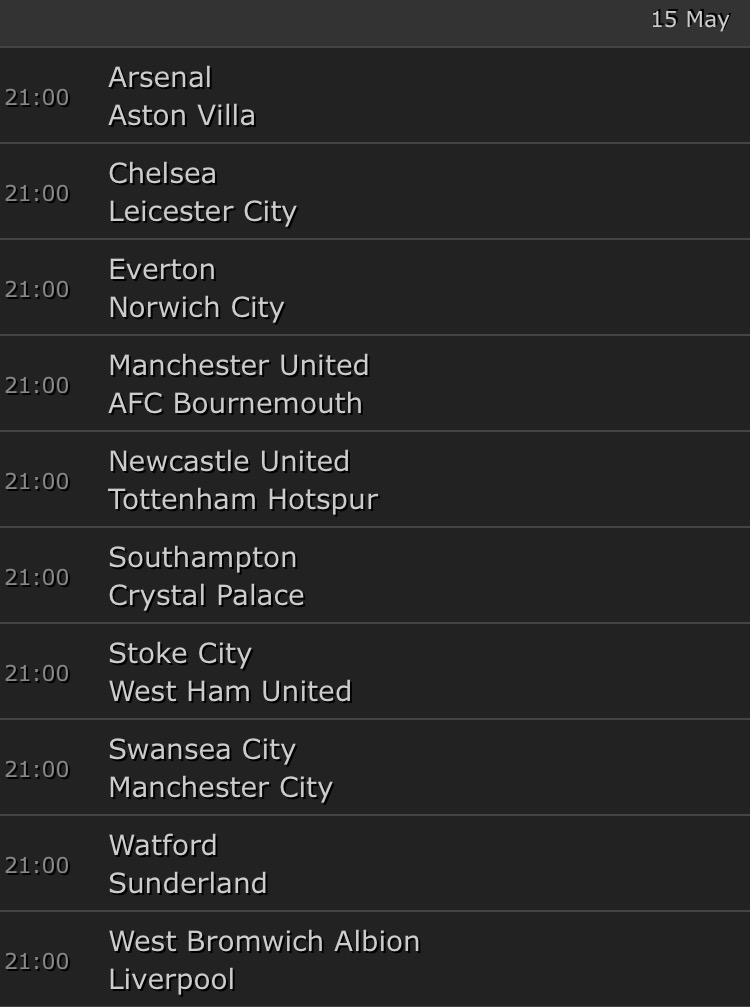The width and height of the screenshot is (750, 1007).
Task: Click on Tottenham Hotspur
Action: click(243, 499)
